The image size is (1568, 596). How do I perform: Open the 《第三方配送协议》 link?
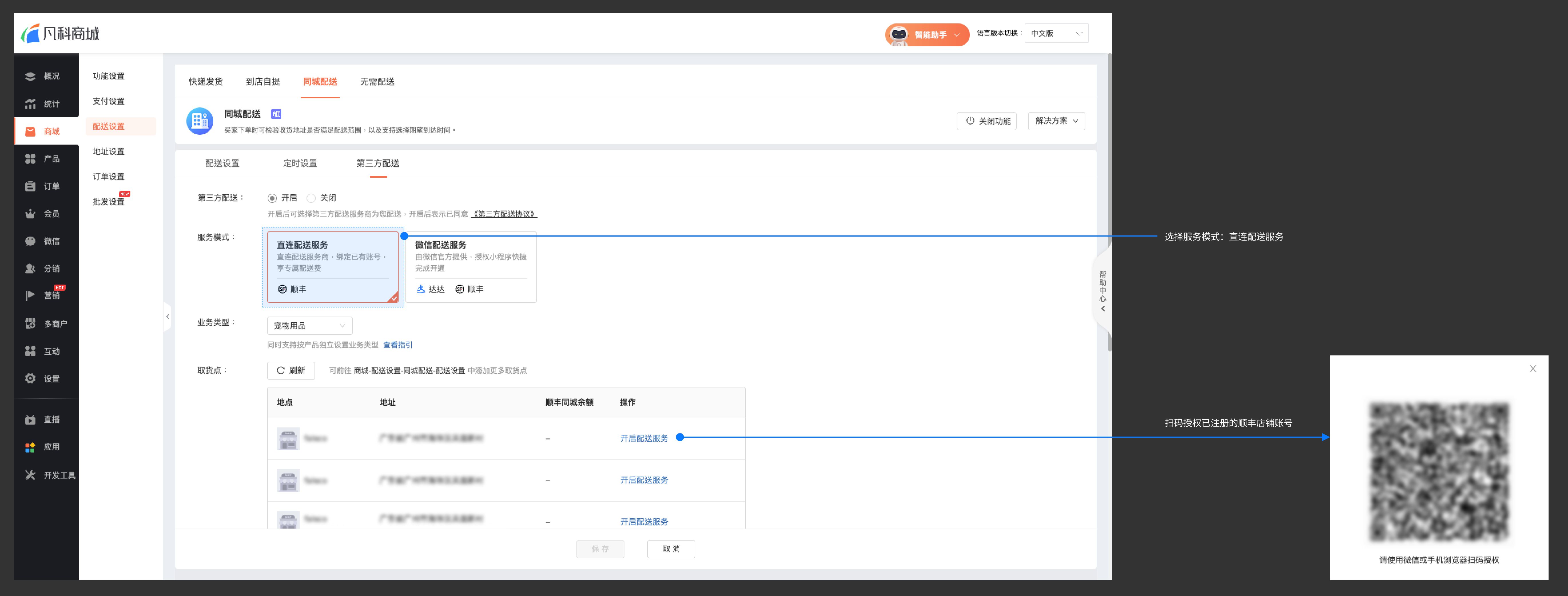pos(505,214)
